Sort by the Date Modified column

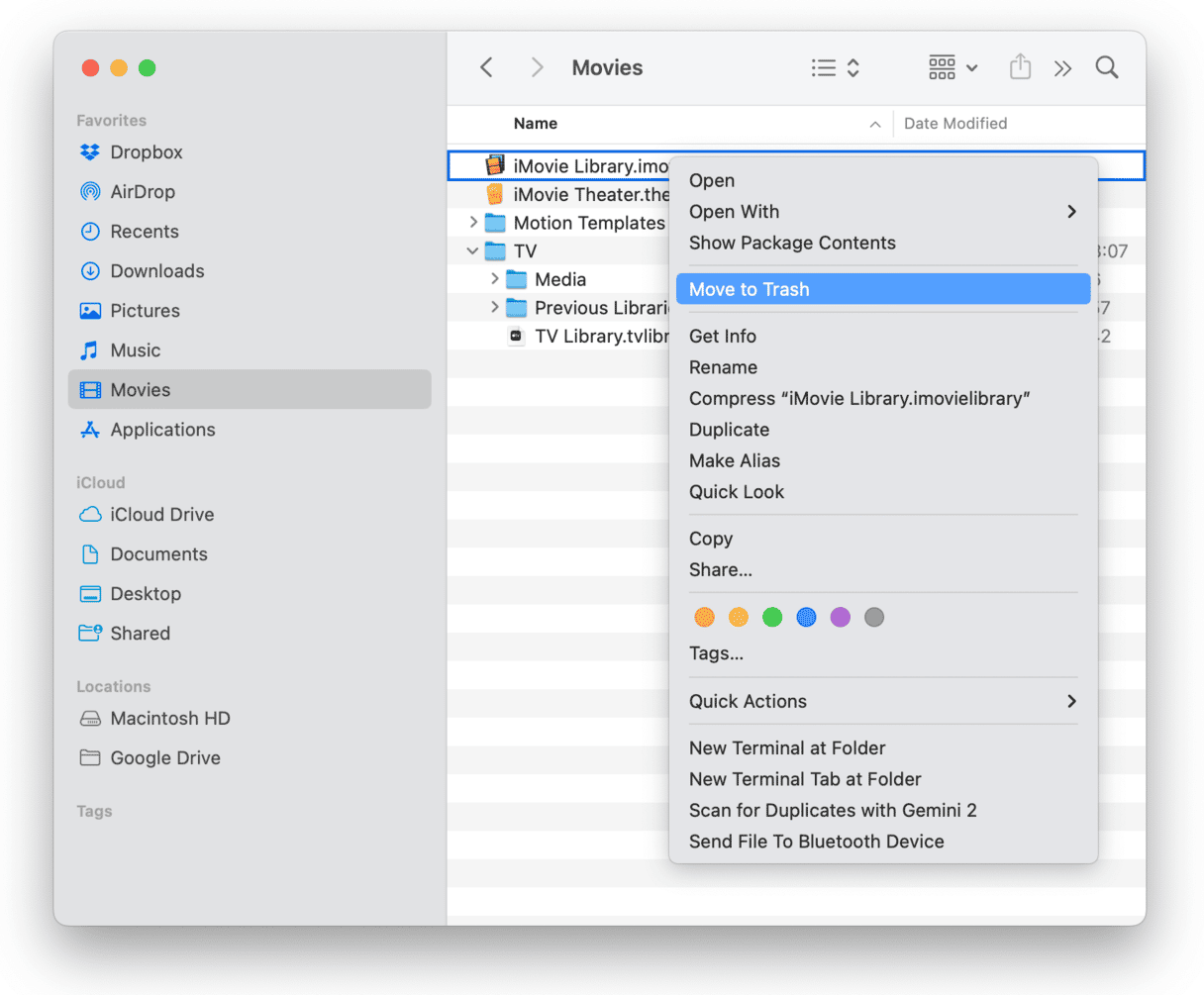click(954, 124)
